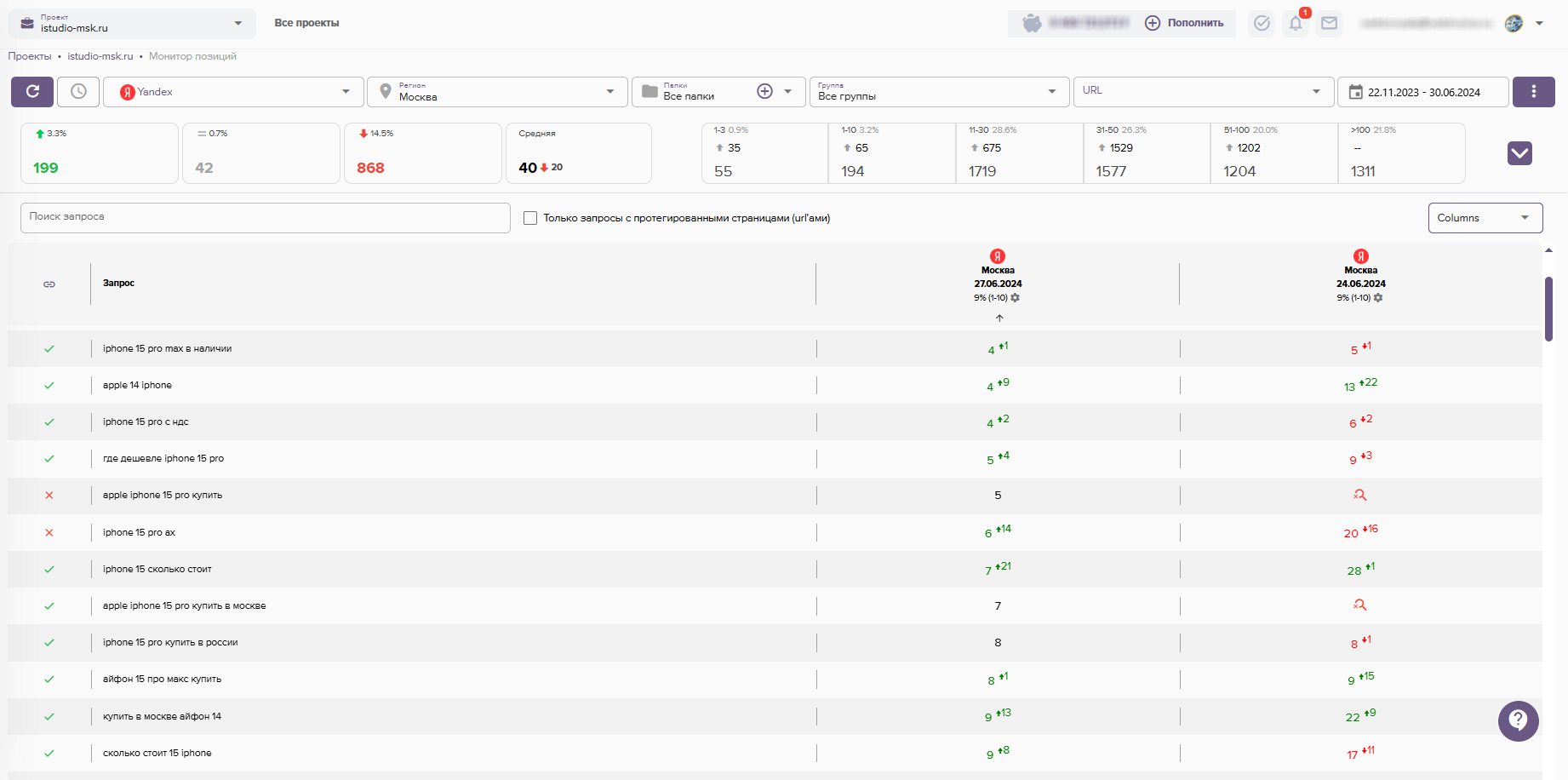The height and width of the screenshot is (780, 1568).
Task: Click the refresh positions button
Action: point(32,92)
